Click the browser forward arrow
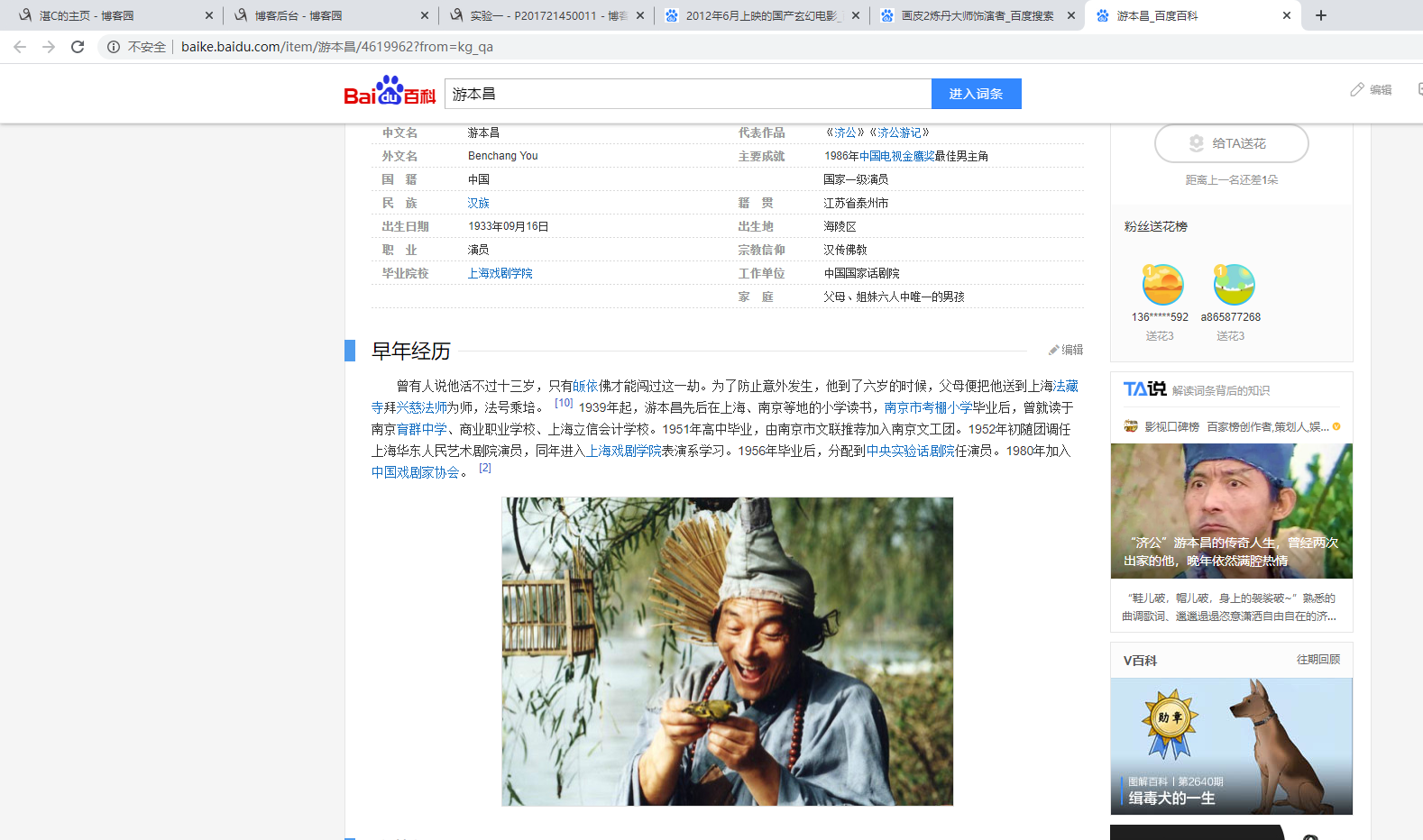 (49, 47)
